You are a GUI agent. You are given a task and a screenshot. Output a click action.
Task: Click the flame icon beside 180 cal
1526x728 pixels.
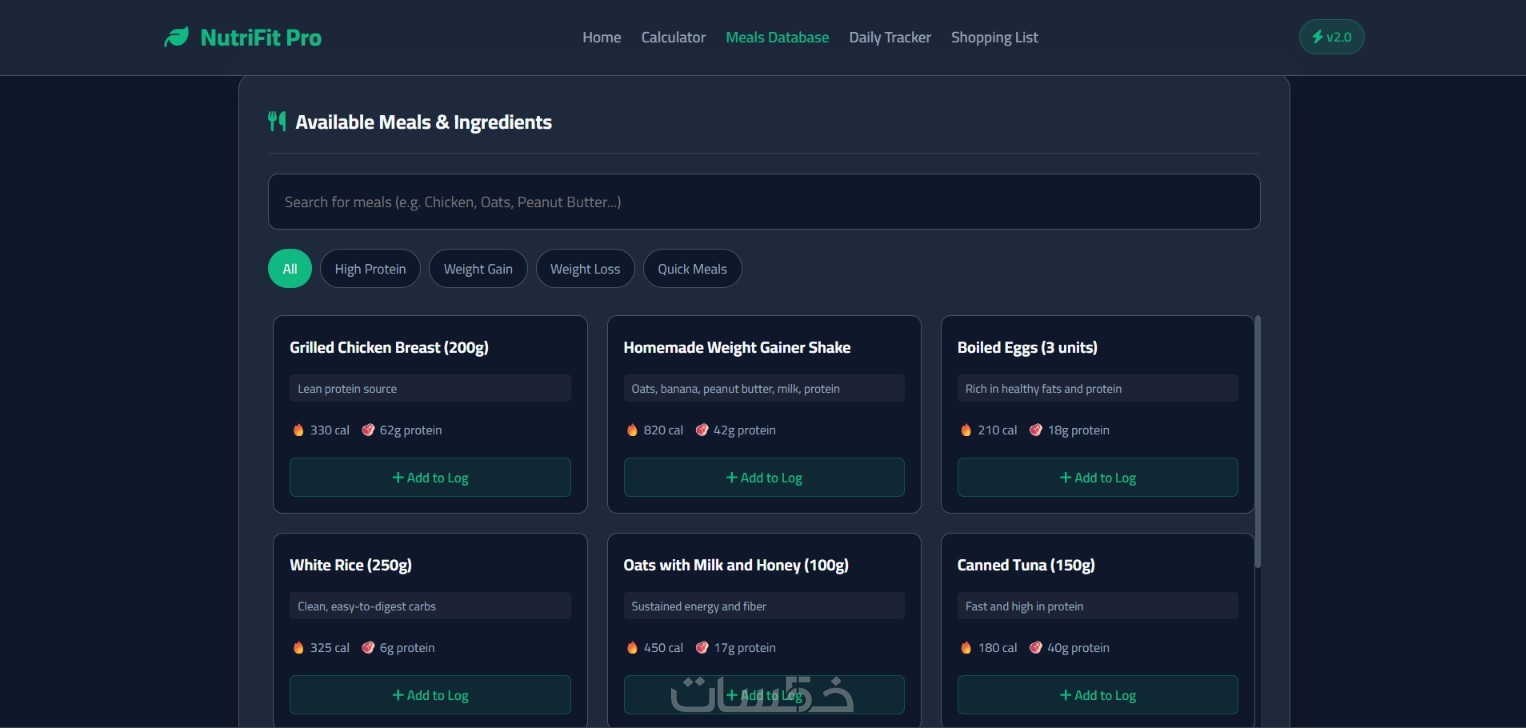point(966,648)
